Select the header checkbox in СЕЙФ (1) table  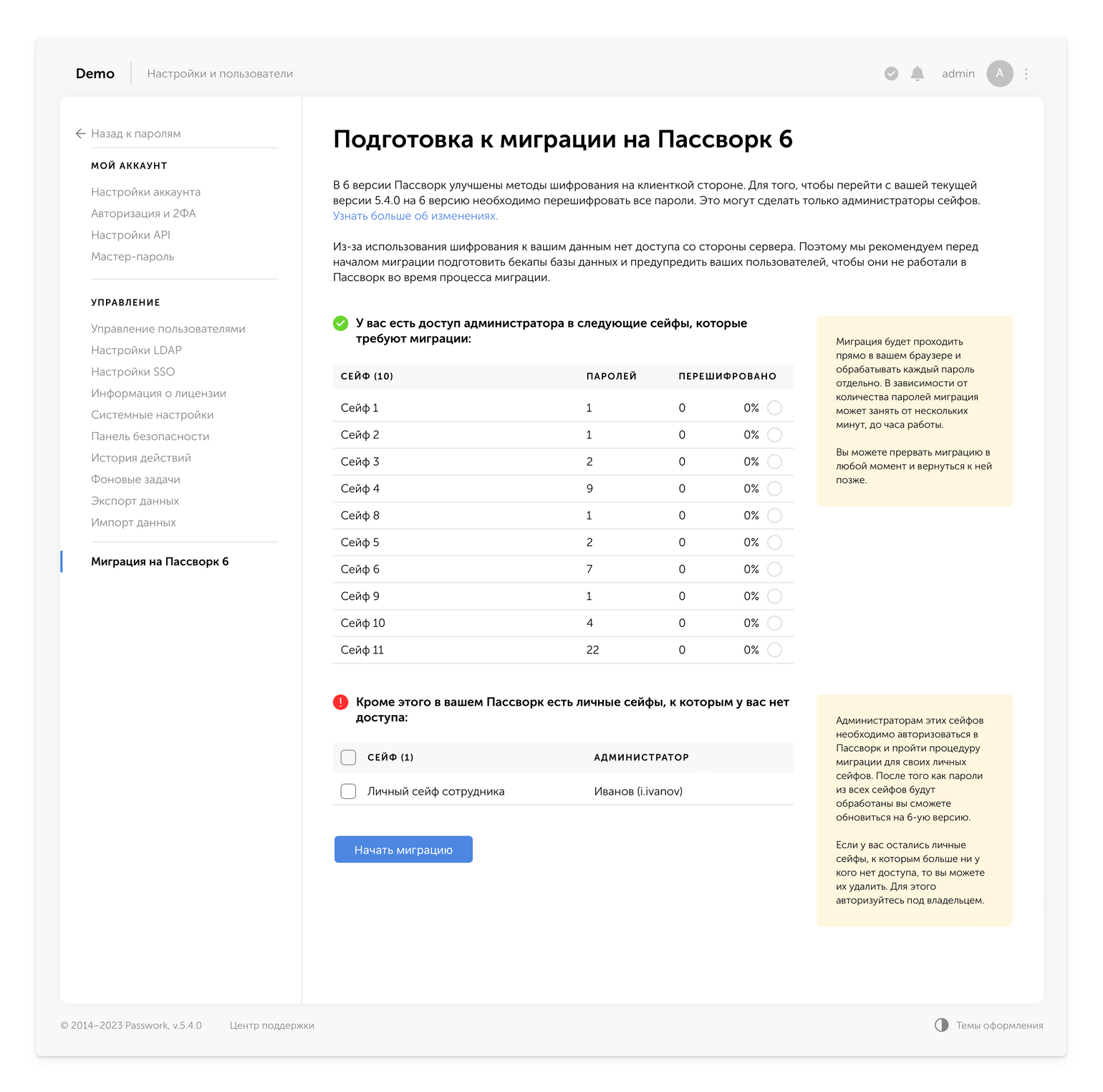click(x=348, y=757)
